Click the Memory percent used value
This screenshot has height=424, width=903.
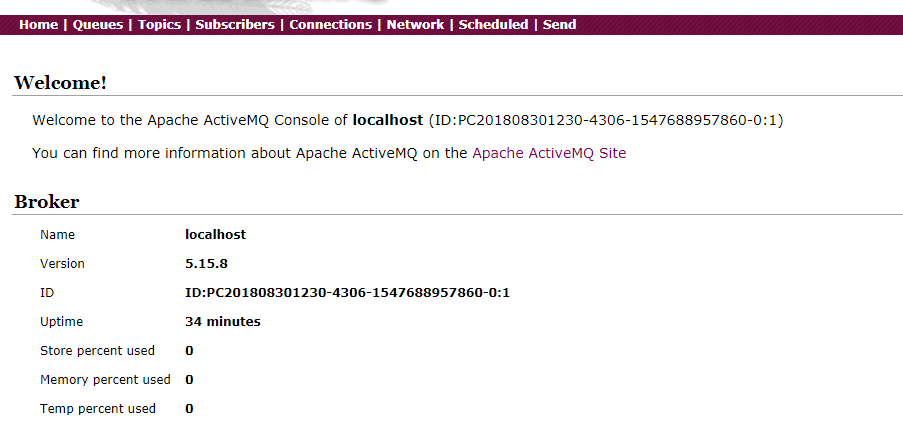tap(189, 380)
